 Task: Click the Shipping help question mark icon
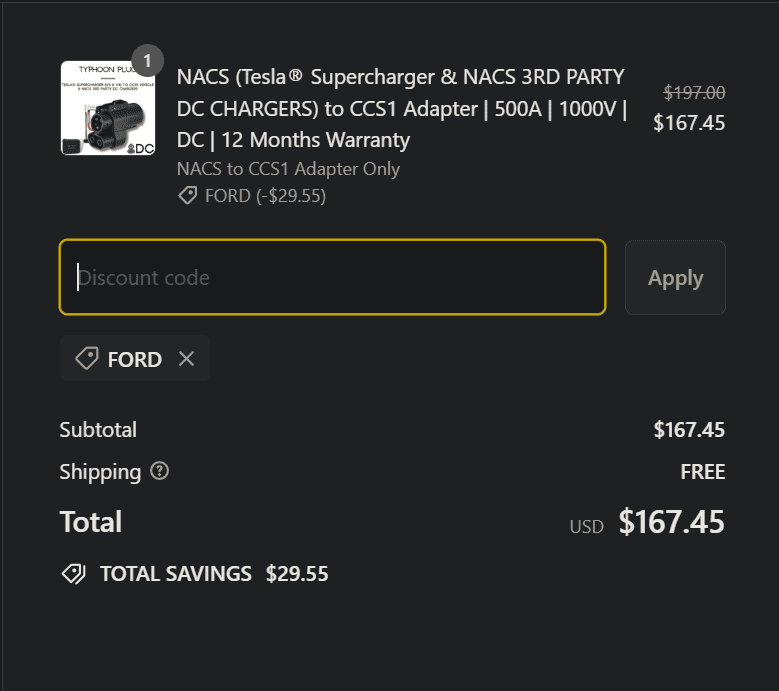pyautogui.click(x=160, y=471)
